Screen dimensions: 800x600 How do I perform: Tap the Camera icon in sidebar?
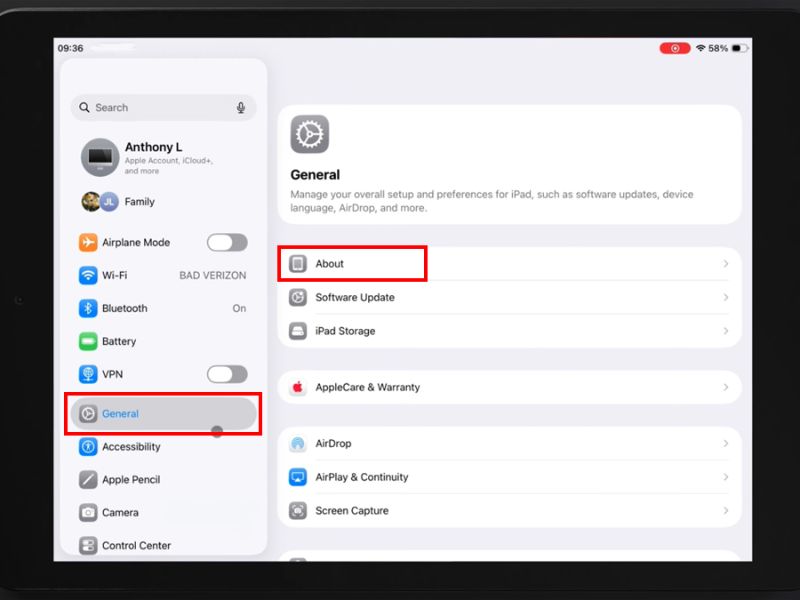click(88, 512)
